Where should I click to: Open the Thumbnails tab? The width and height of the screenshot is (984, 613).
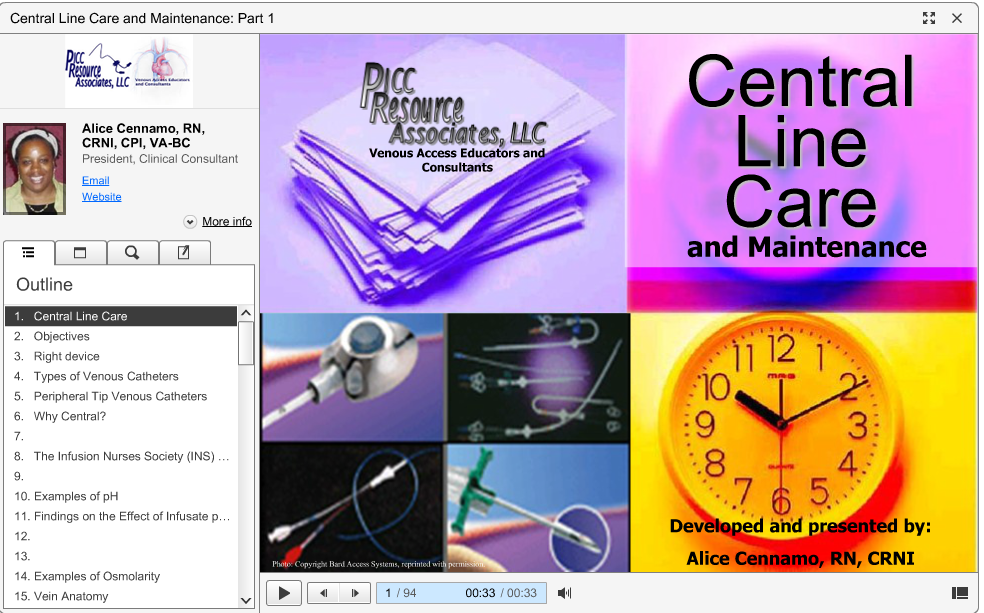coord(80,252)
